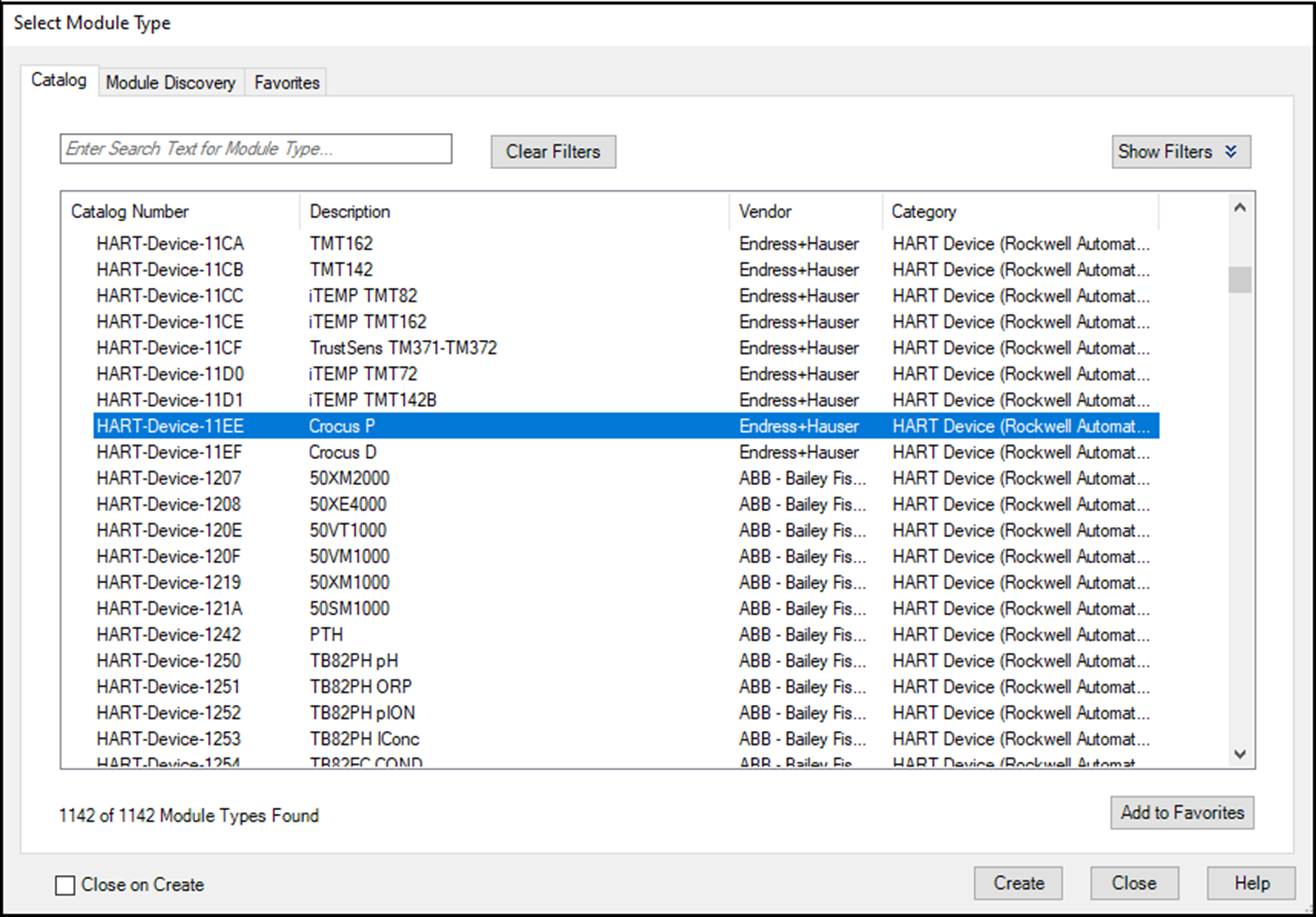Sort list by Vendor column header

click(806, 211)
